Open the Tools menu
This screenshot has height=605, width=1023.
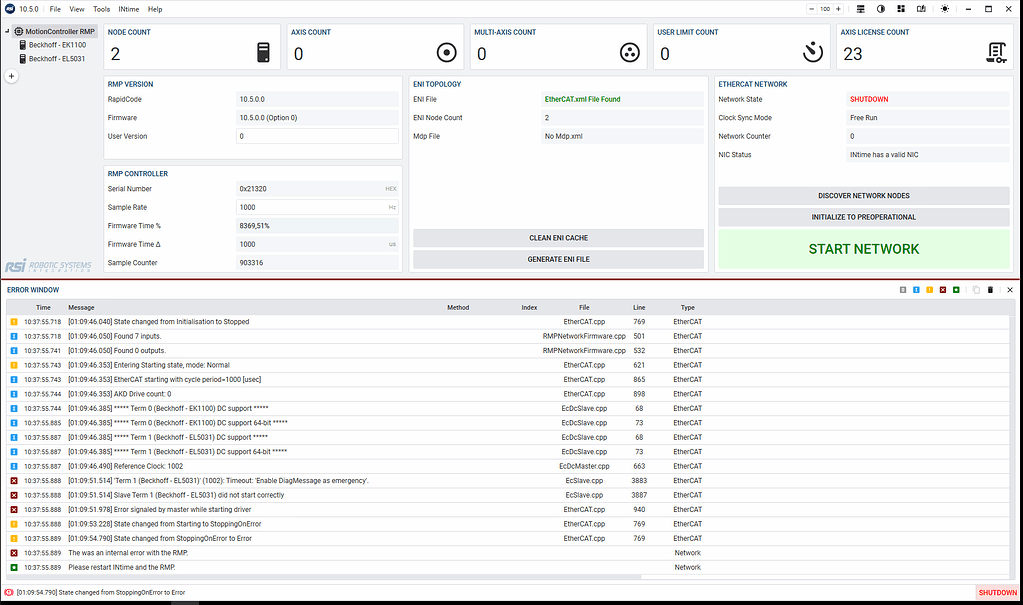(100, 8)
